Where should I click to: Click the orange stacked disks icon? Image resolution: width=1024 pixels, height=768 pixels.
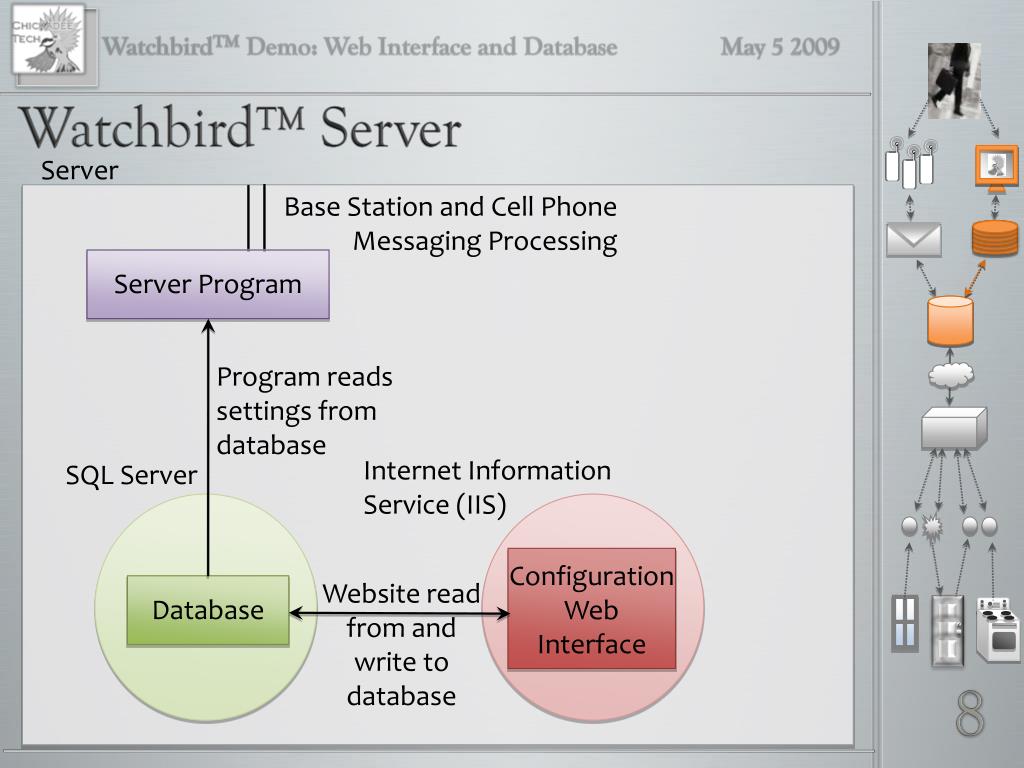coord(995,238)
